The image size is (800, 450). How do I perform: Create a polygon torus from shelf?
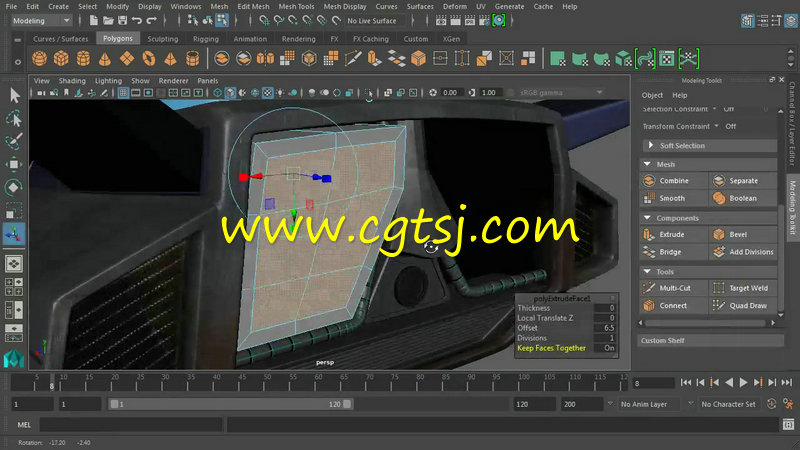point(148,59)
